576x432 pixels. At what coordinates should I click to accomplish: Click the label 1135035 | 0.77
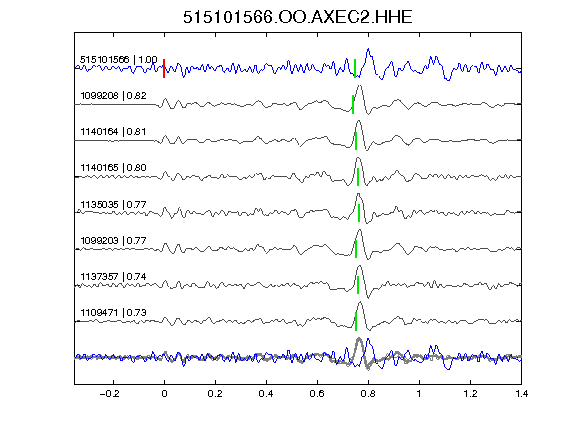(x=114, y=204)
